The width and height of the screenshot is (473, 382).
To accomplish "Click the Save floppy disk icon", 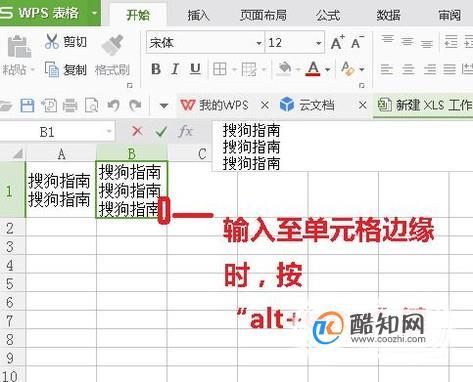I will [27, 105].
